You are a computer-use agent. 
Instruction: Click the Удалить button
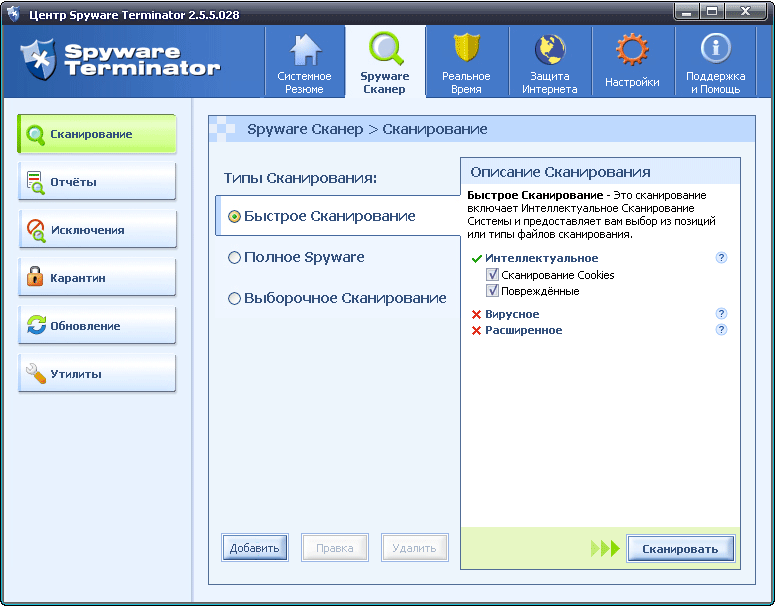(414, 548)
